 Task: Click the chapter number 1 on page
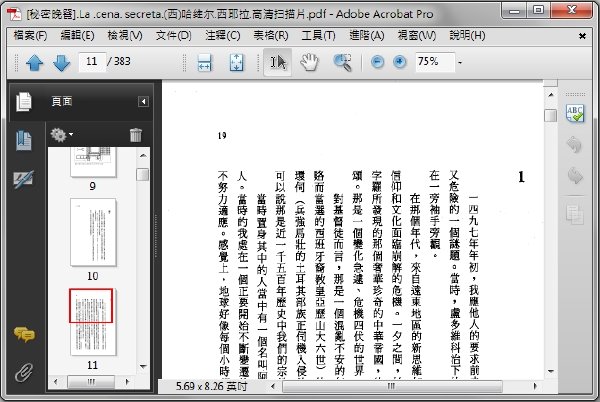[521, 177]
